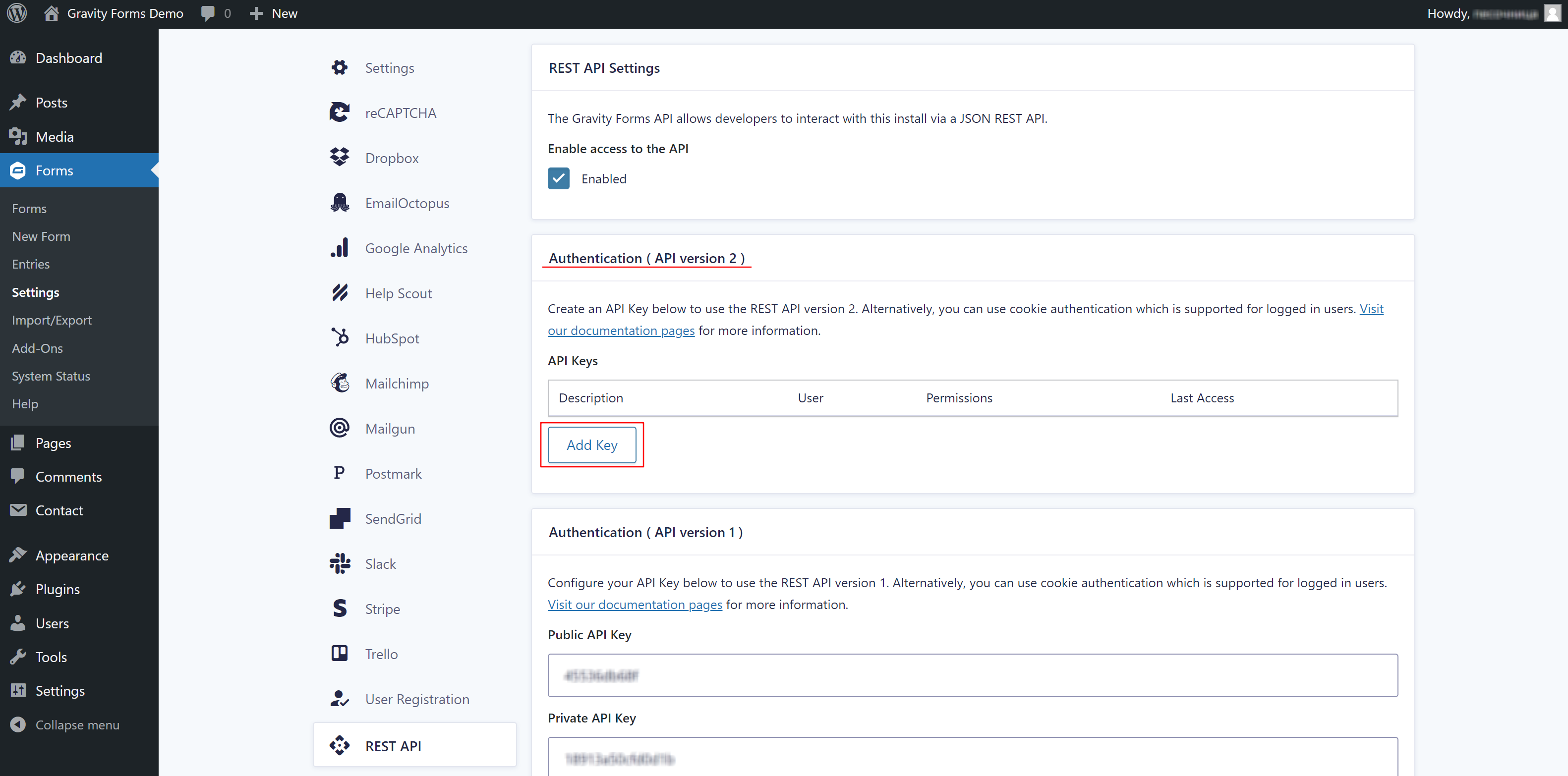
Task: Click the Slack icon
Action: 340,563
